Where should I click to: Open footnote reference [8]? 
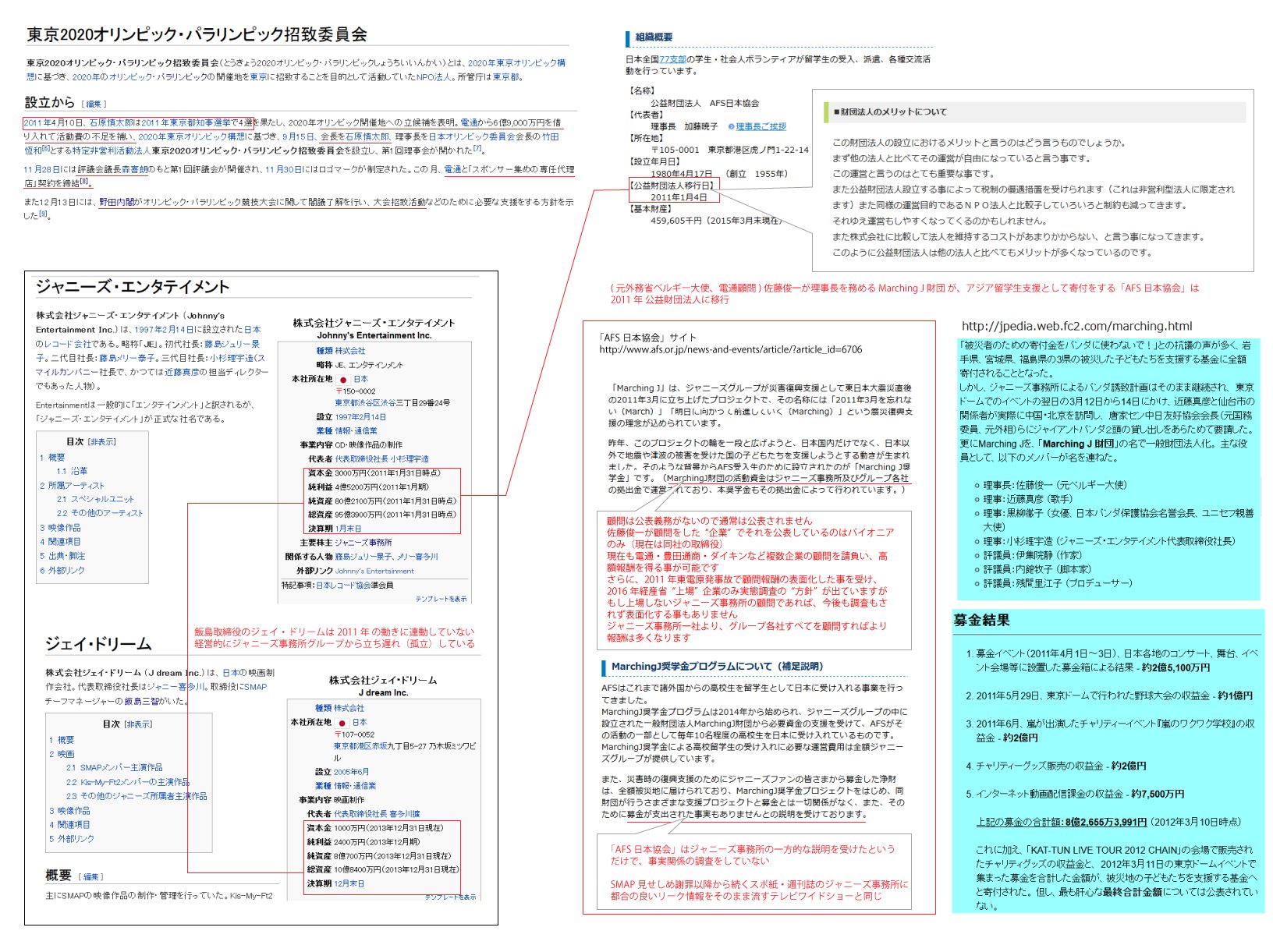click(x=84, y=181)
